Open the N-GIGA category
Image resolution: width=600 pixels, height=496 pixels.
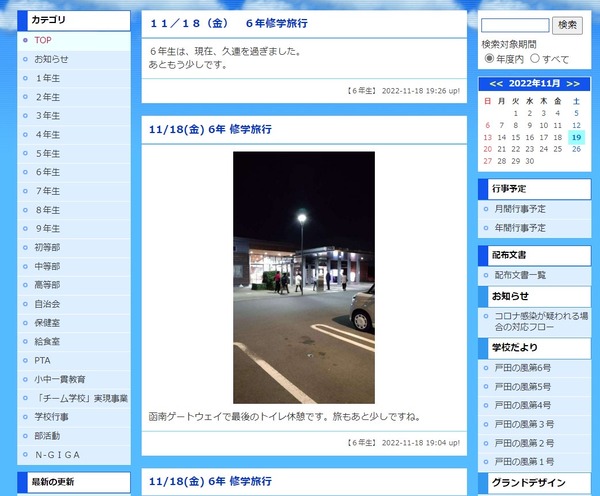[x=57, y=455]
